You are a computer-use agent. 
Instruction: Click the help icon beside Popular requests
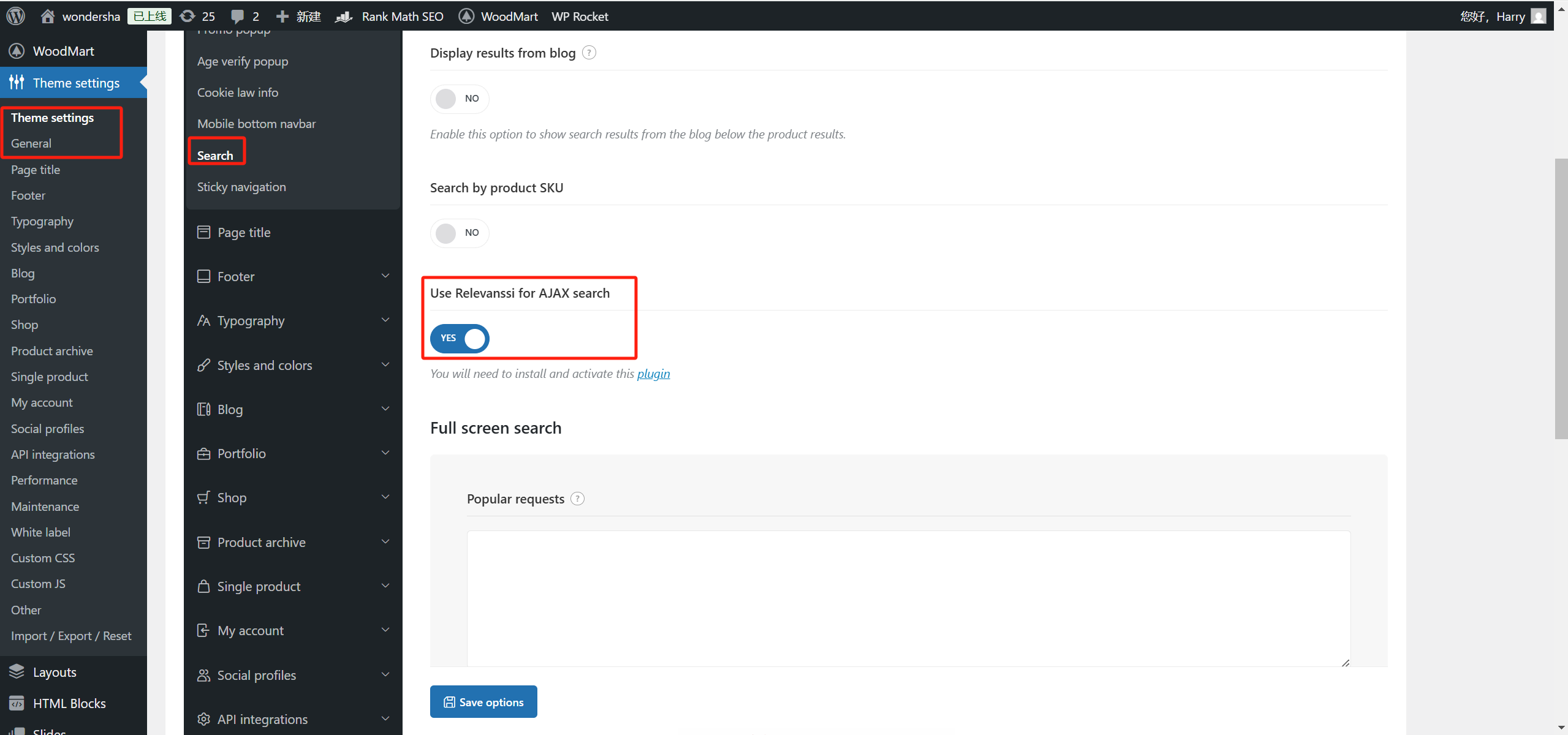577,499
